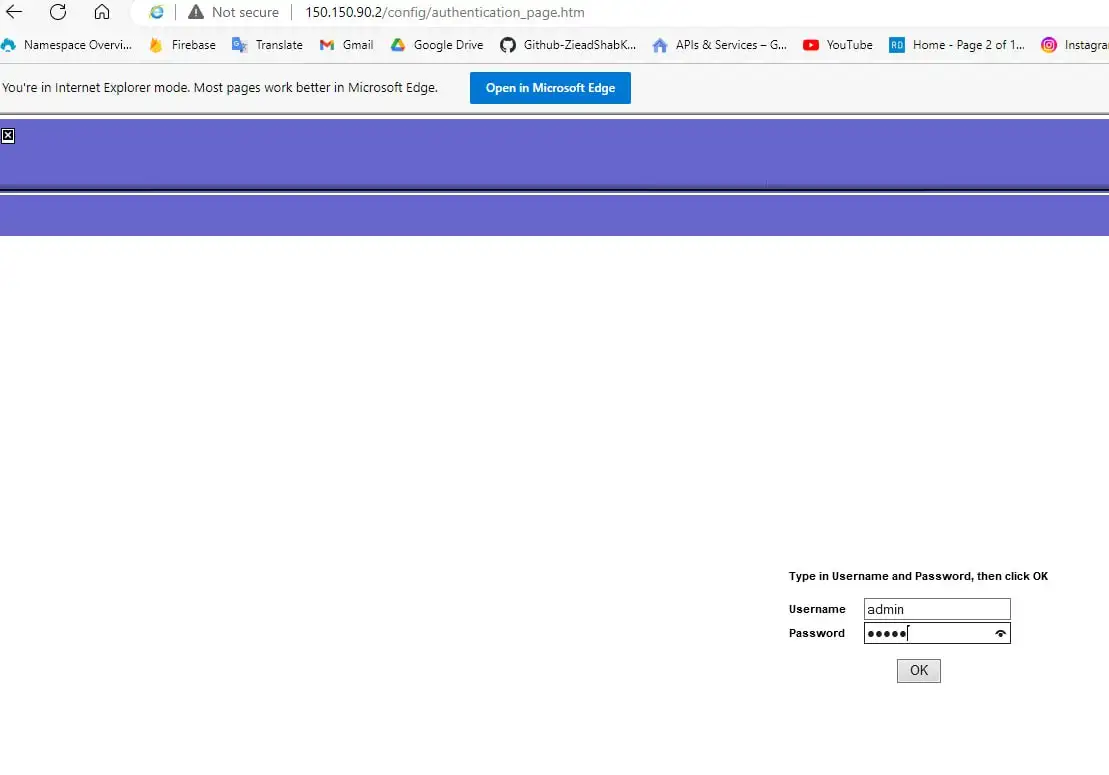The height and width of the screenshot is (775, 1109).
Task: Open the Firebase bookmark
Action: pyautogui.click(x=183, y=45)
